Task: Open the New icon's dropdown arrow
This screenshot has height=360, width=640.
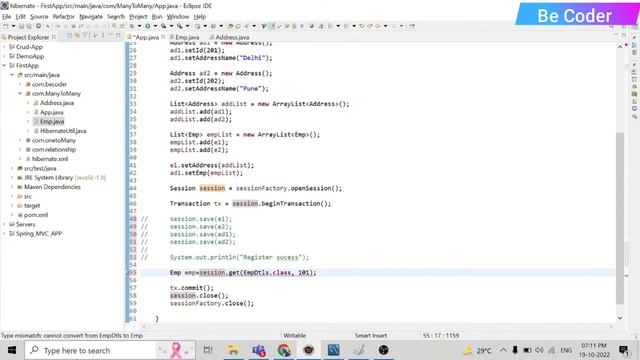Action: click(x=13, y=26)
